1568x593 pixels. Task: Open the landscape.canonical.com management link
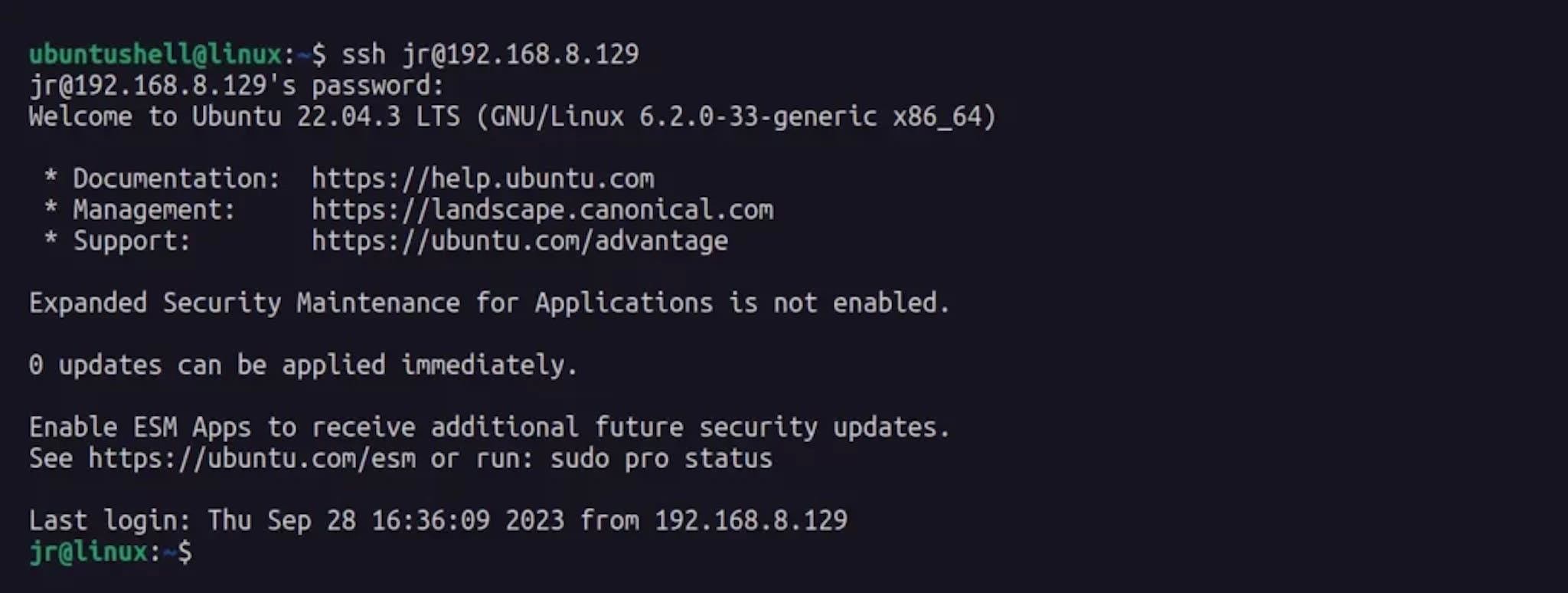[542, 210]
